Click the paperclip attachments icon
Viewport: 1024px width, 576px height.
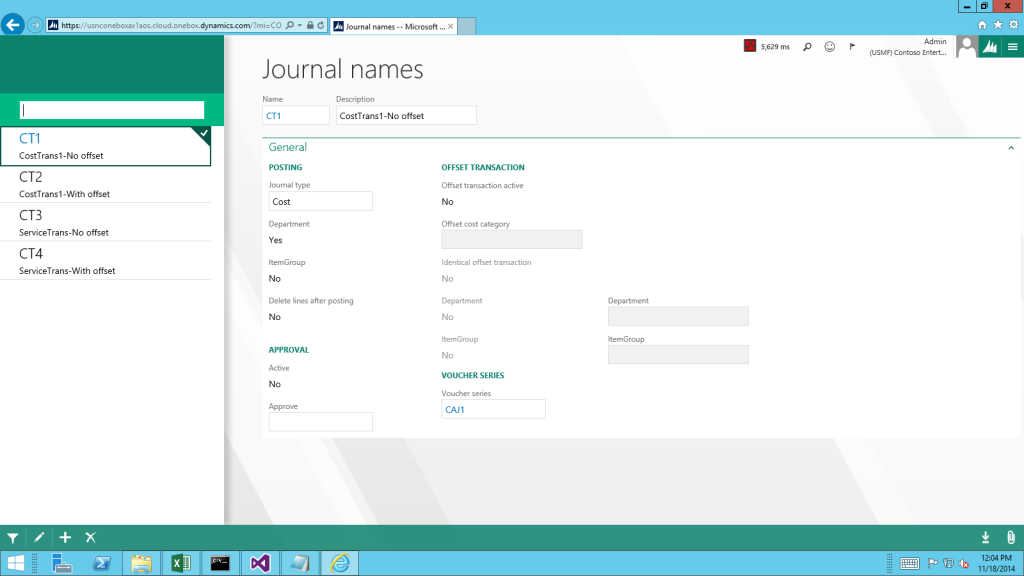tap(1010, 538)
